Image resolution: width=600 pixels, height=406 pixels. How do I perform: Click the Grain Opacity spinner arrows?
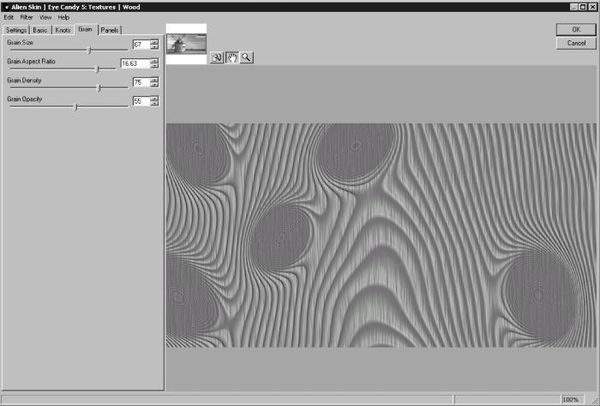(153, 101)
